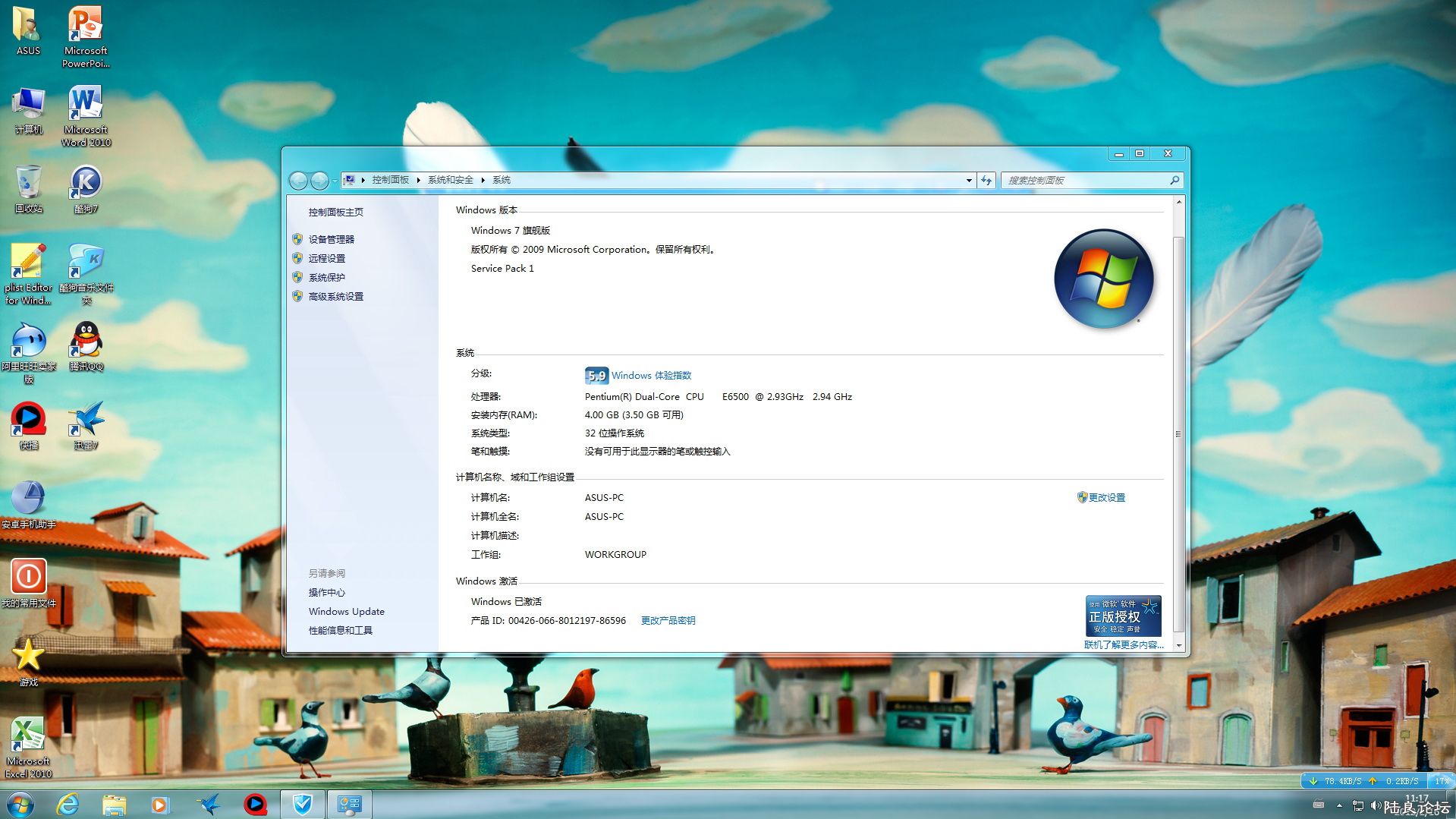Click the Control Panel search input field
This screenshot has width=1456, height=819.
[1085, 181]
